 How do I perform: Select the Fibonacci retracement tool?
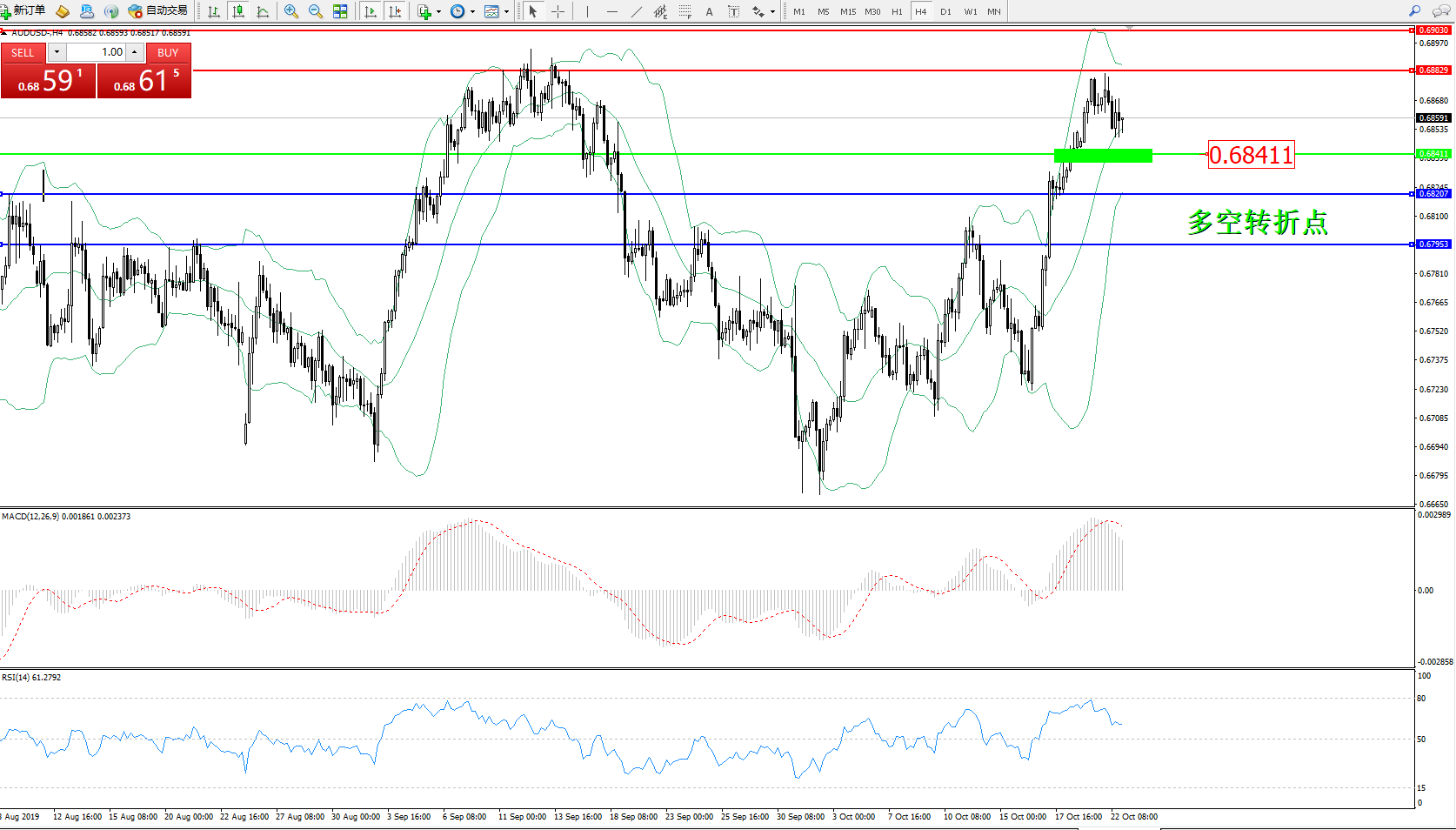coord(685,11)
